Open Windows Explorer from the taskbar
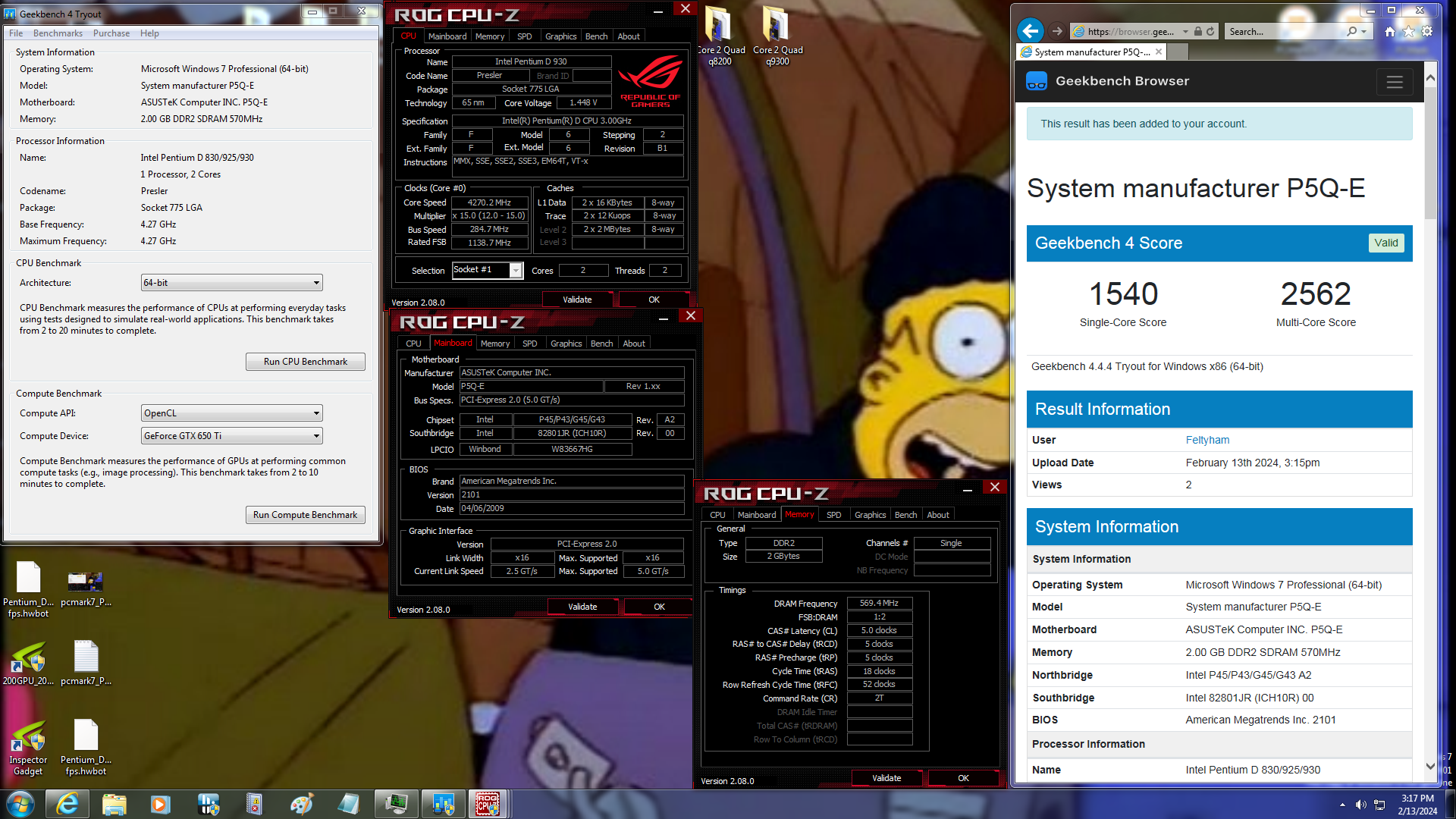 pyautogui.click(x=114, y=804)
